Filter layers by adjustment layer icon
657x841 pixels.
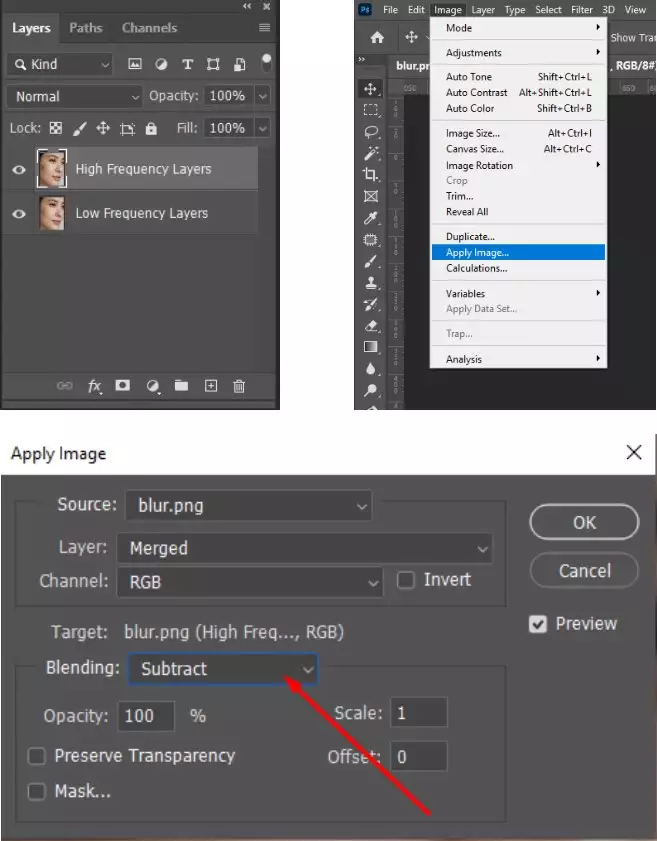coord(161,64)
